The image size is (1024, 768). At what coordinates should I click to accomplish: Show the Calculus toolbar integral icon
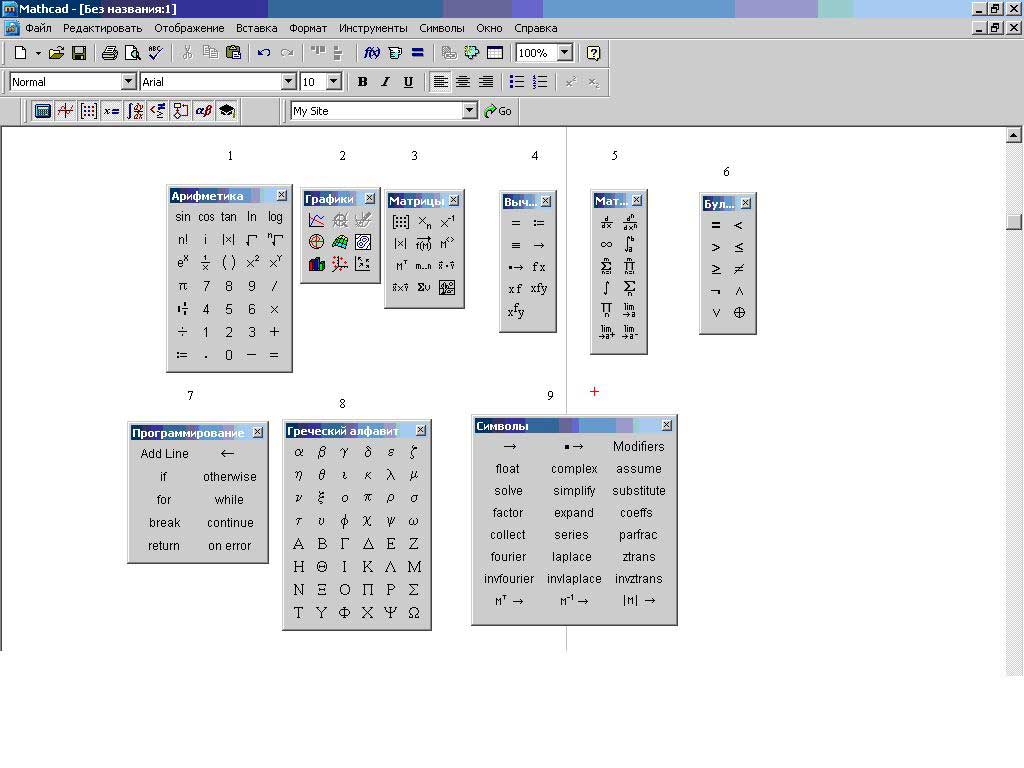[135, 111]
